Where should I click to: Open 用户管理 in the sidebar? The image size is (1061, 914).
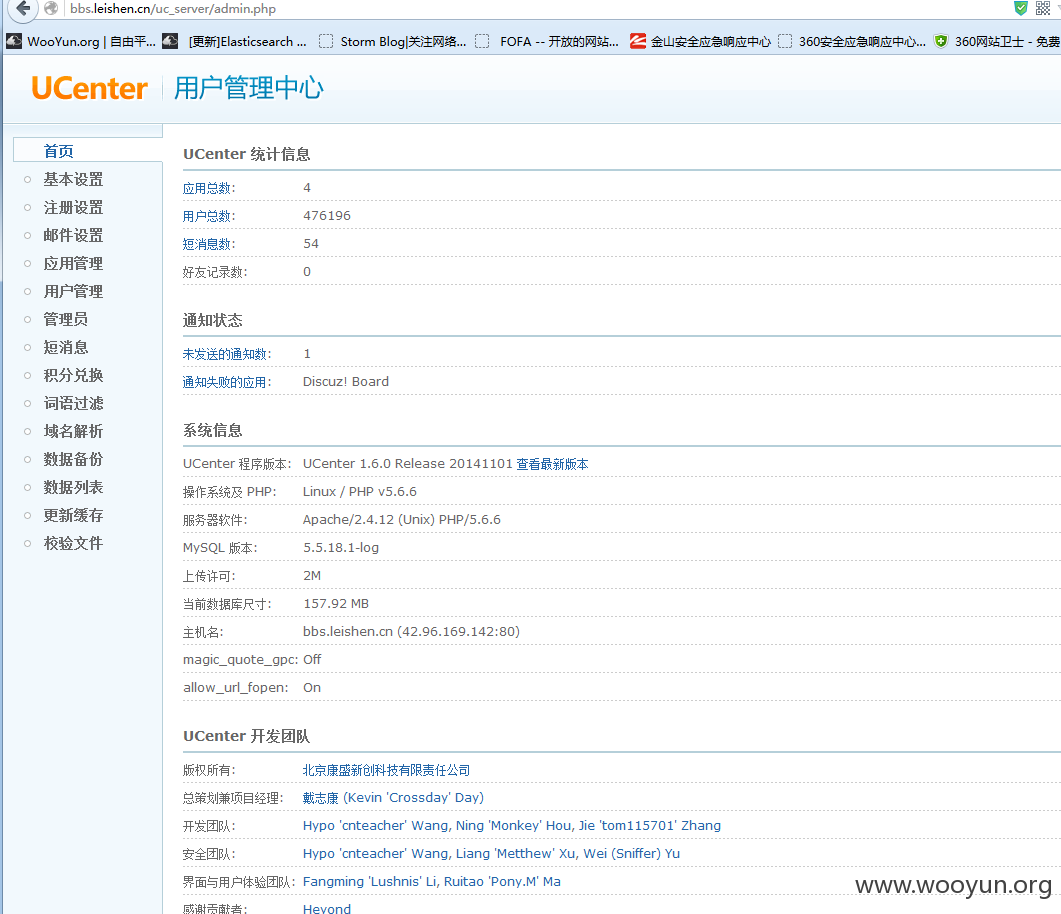73,291
